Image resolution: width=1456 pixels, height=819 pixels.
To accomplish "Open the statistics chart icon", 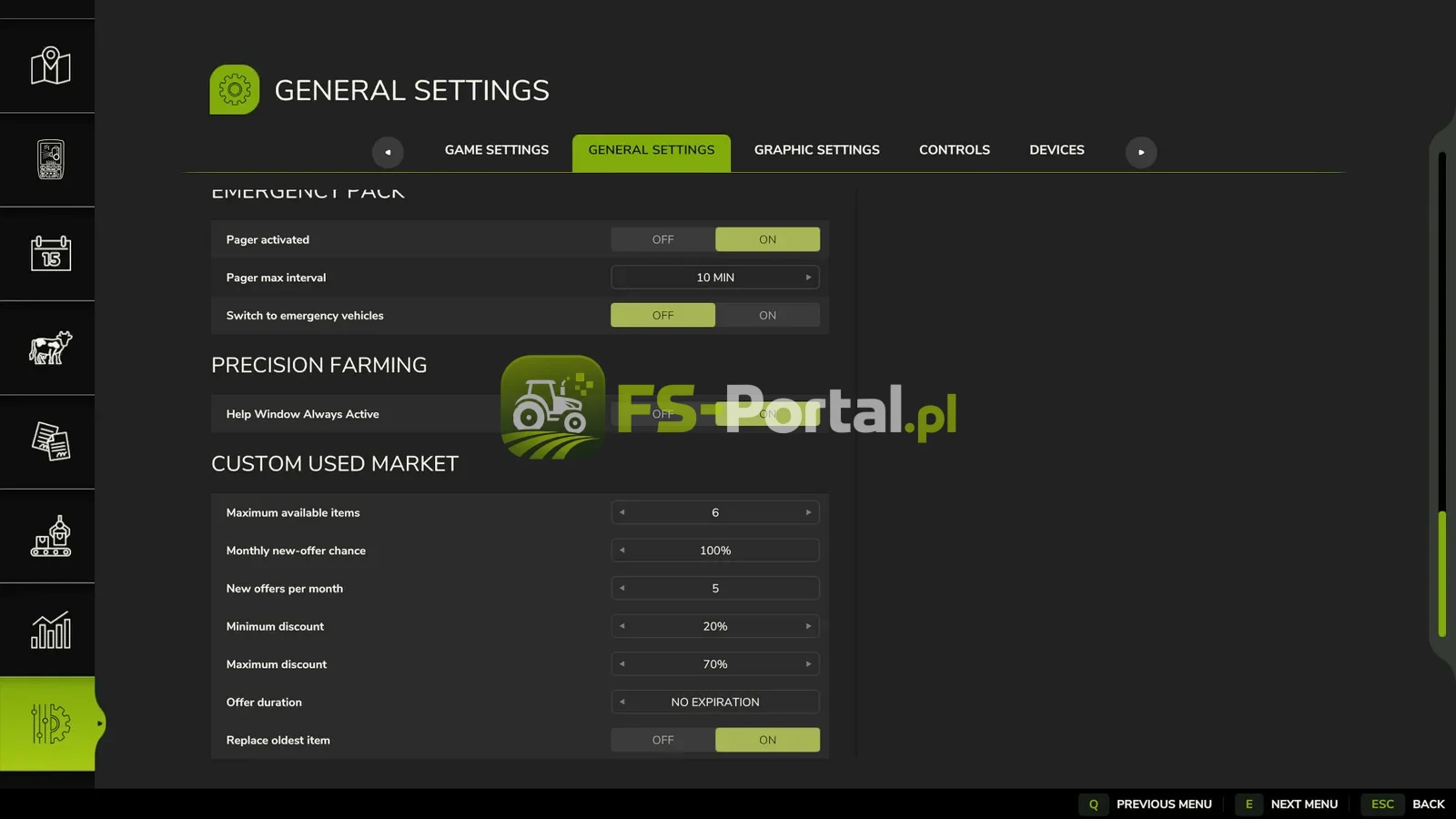I will tap(50, 630).
